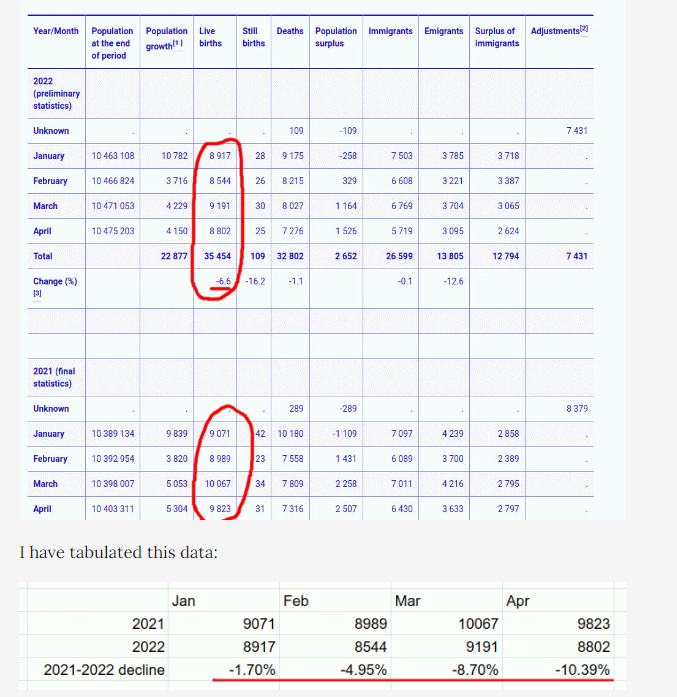Screen dimensions: 677x697
Task: Select March 2021 live births value 10 067 in upper table
Action: [217, 484]
